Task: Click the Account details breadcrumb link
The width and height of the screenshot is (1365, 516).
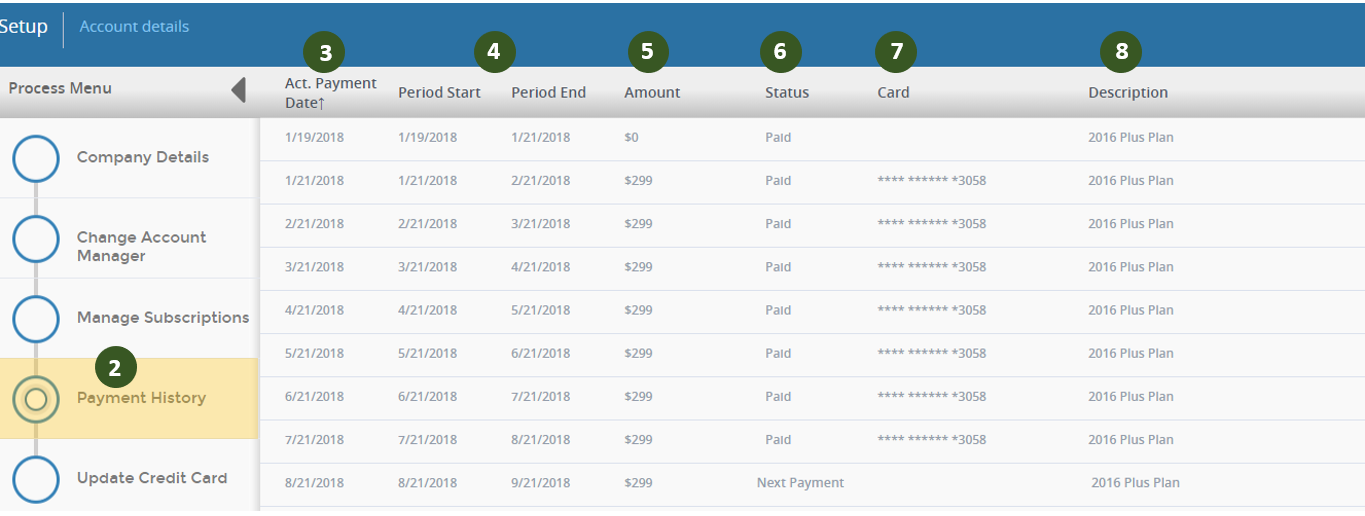Action: 134,27
